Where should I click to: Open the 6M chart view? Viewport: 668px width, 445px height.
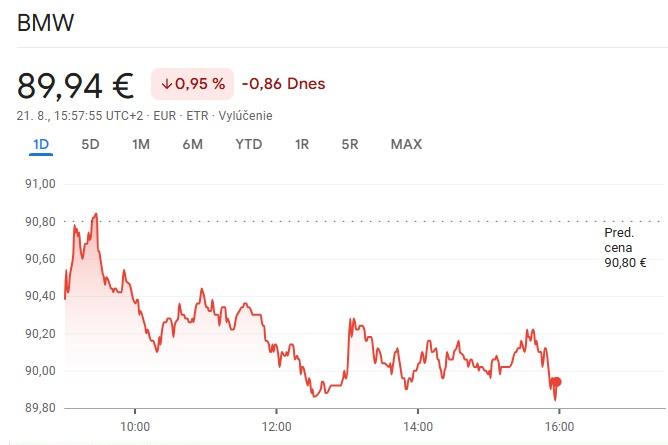click(x=193, y=144)
